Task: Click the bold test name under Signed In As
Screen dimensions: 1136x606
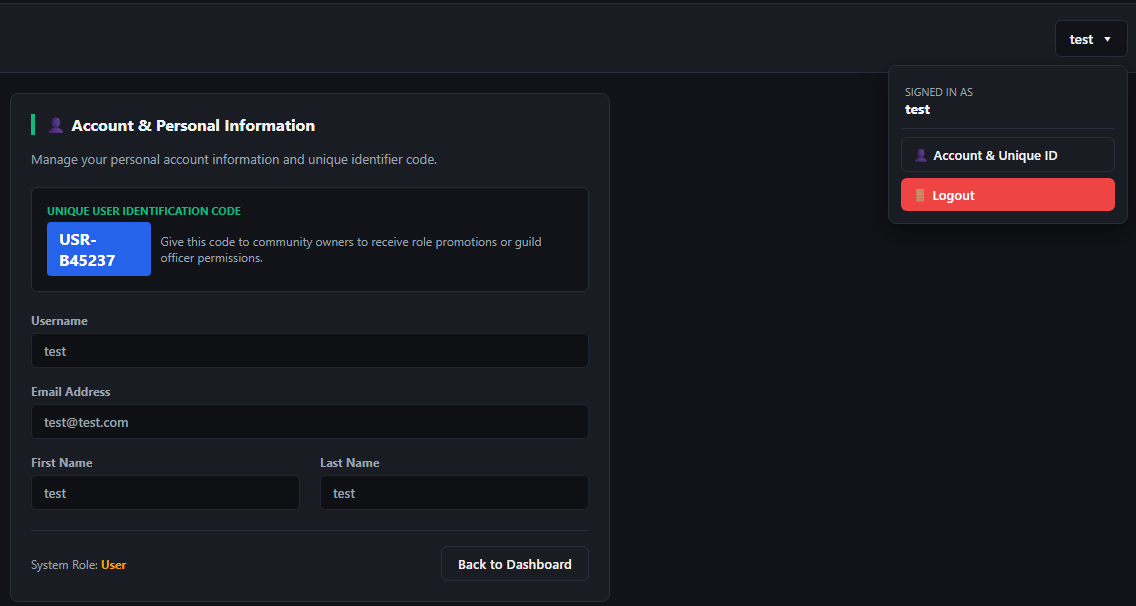Action: [917, 109]
